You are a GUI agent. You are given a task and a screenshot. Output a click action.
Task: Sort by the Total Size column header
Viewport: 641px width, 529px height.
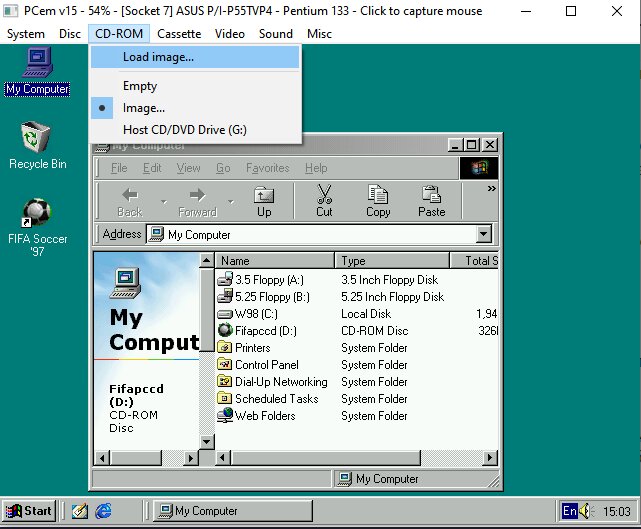click(x=474, y=260)
